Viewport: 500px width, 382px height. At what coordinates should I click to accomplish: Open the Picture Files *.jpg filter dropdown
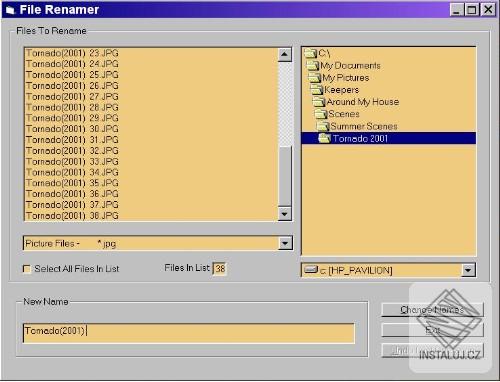(285, 243)
